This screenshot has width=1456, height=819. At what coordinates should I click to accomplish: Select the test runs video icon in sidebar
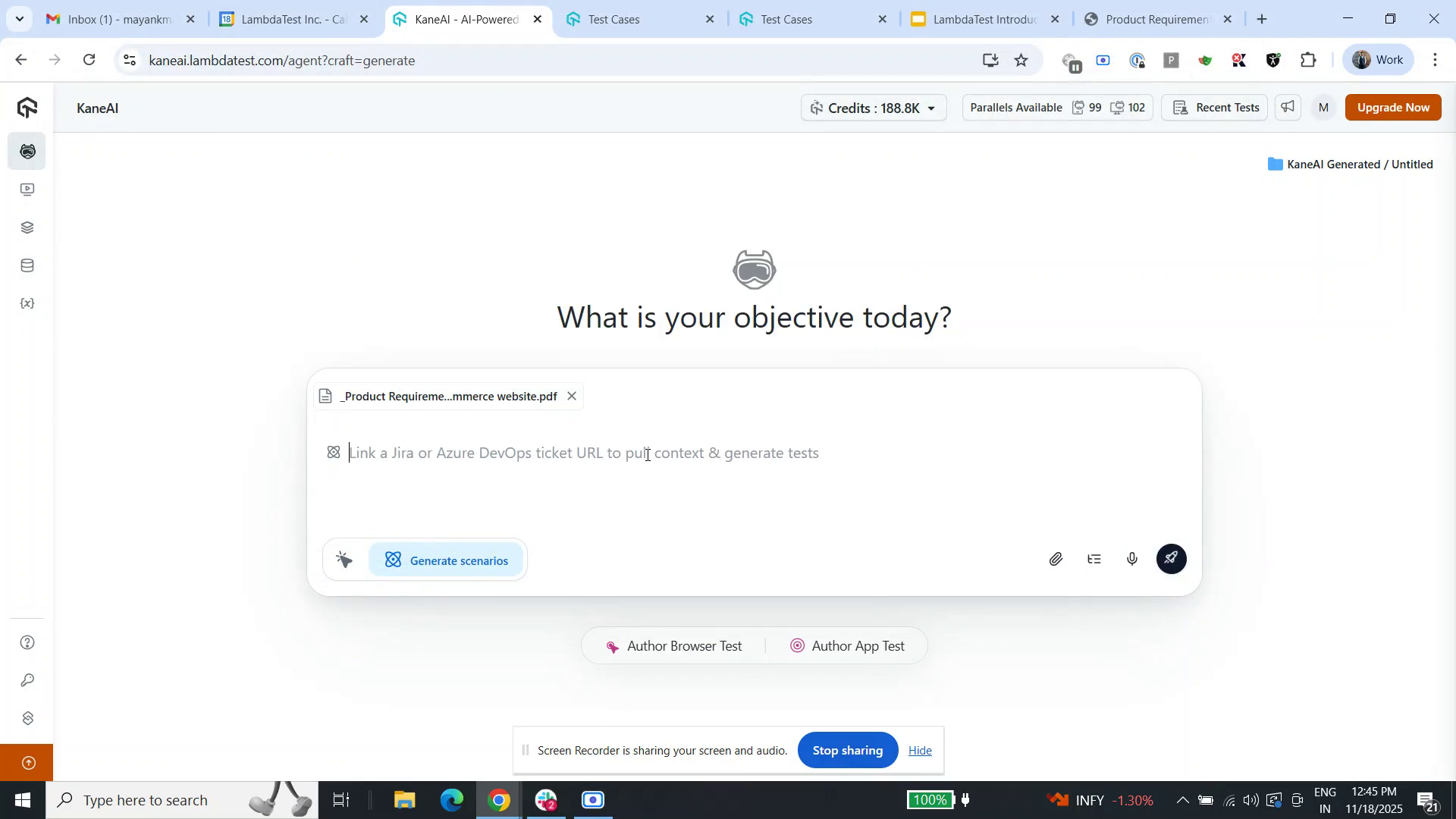27,189
